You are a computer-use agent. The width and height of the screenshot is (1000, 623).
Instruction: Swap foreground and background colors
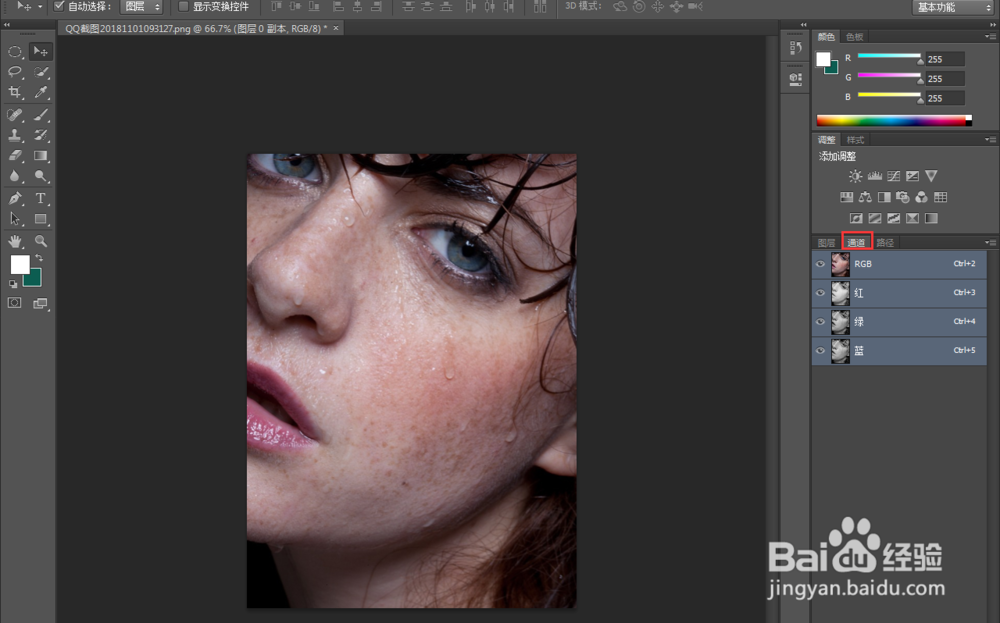(40, 258)
